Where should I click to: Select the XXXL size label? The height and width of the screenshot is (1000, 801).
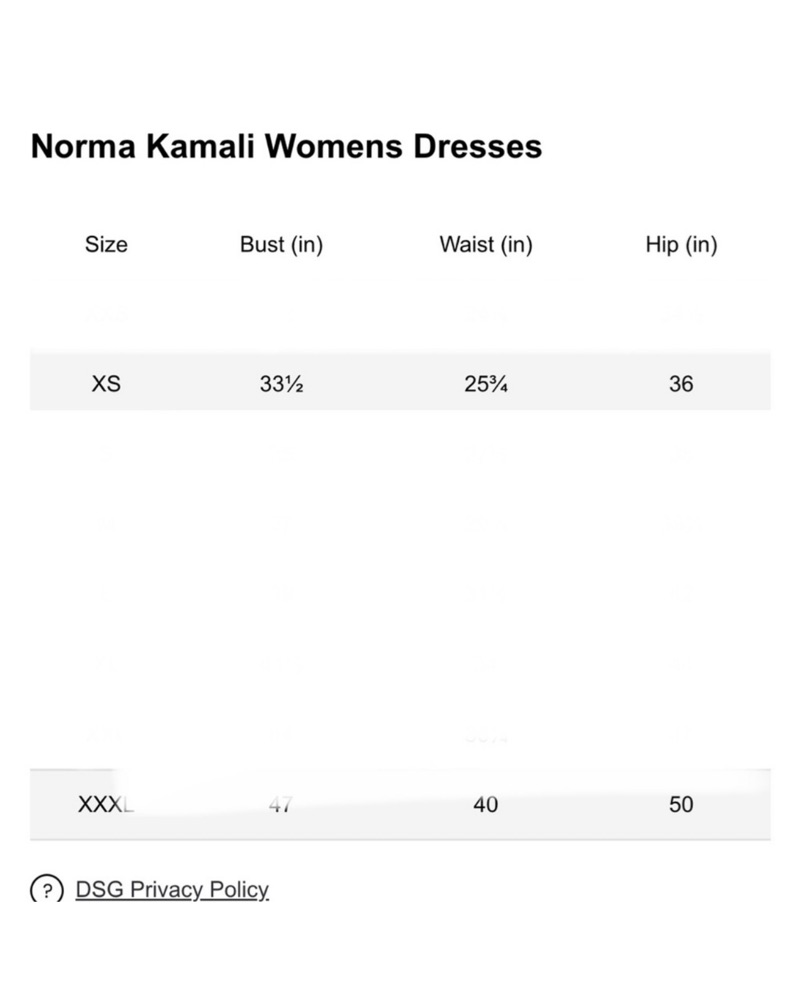pos(106,804)
